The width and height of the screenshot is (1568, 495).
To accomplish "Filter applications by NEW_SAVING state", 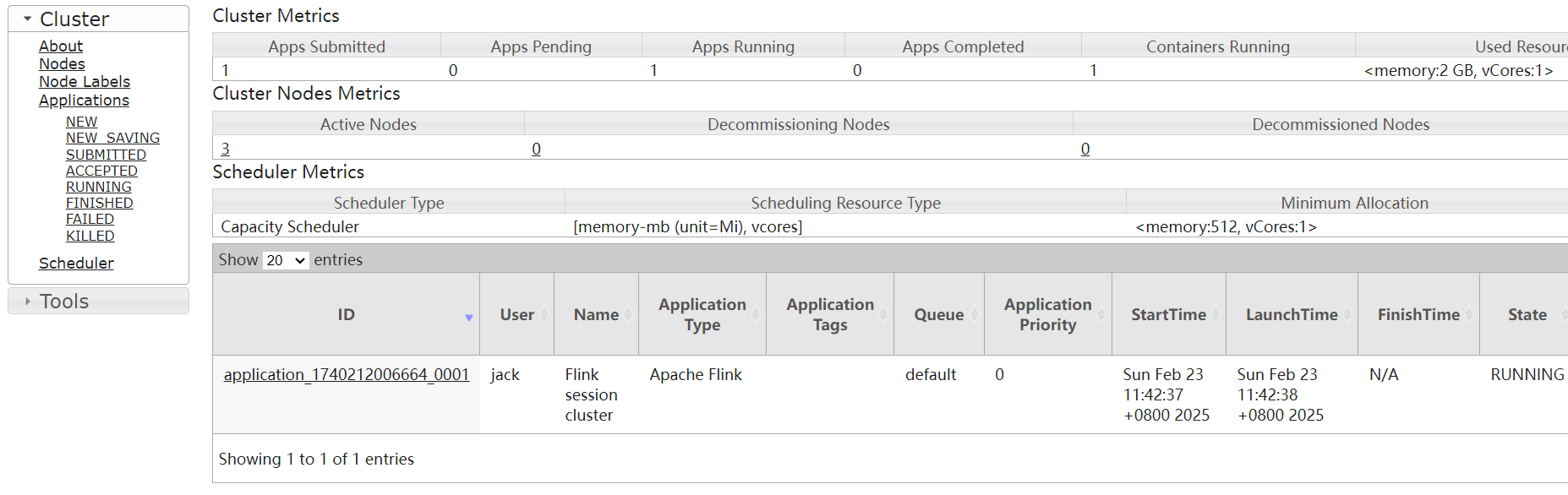I will [x=112, y=138].
